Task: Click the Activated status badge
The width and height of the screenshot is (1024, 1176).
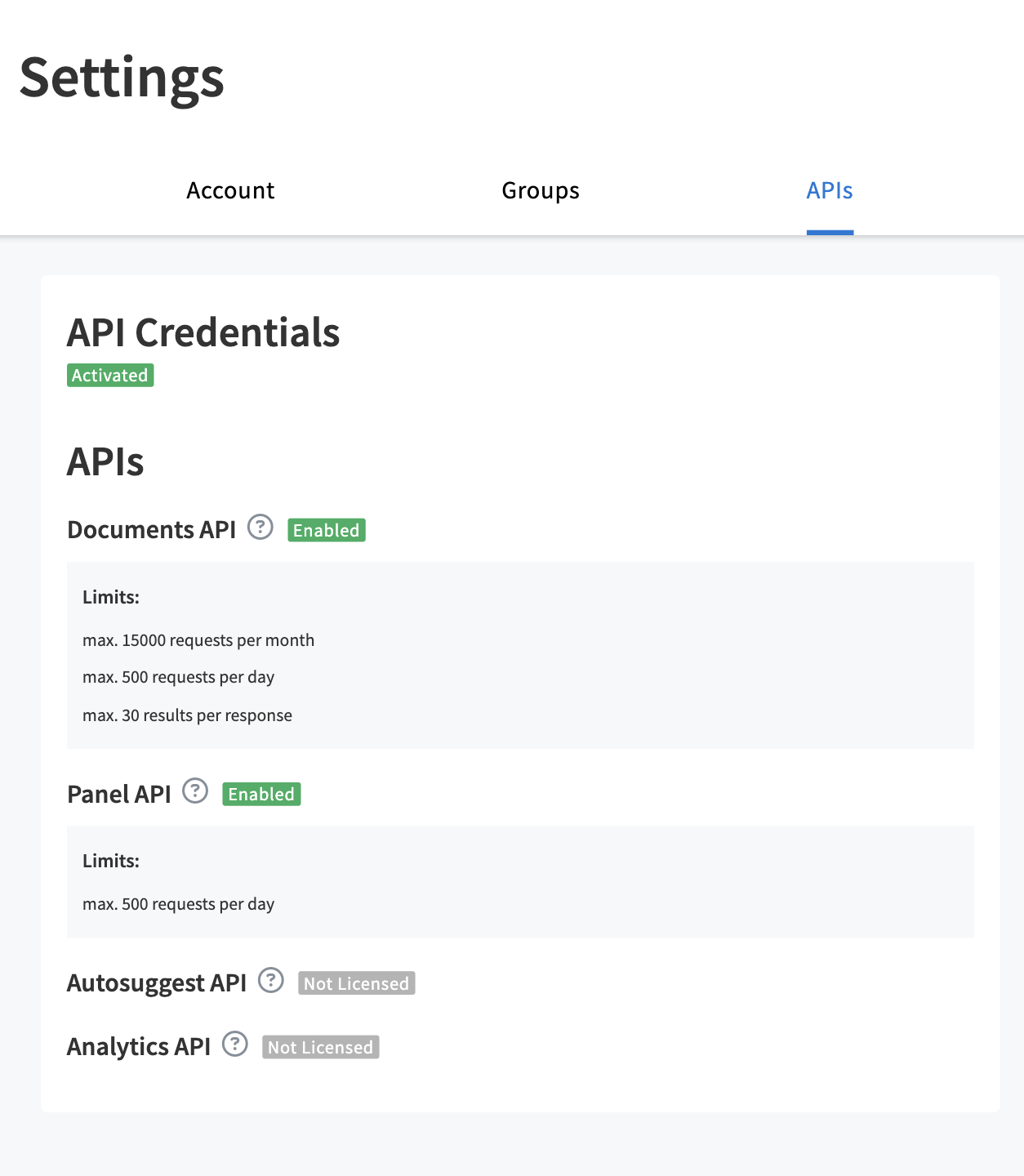Action: pos(110,376)
